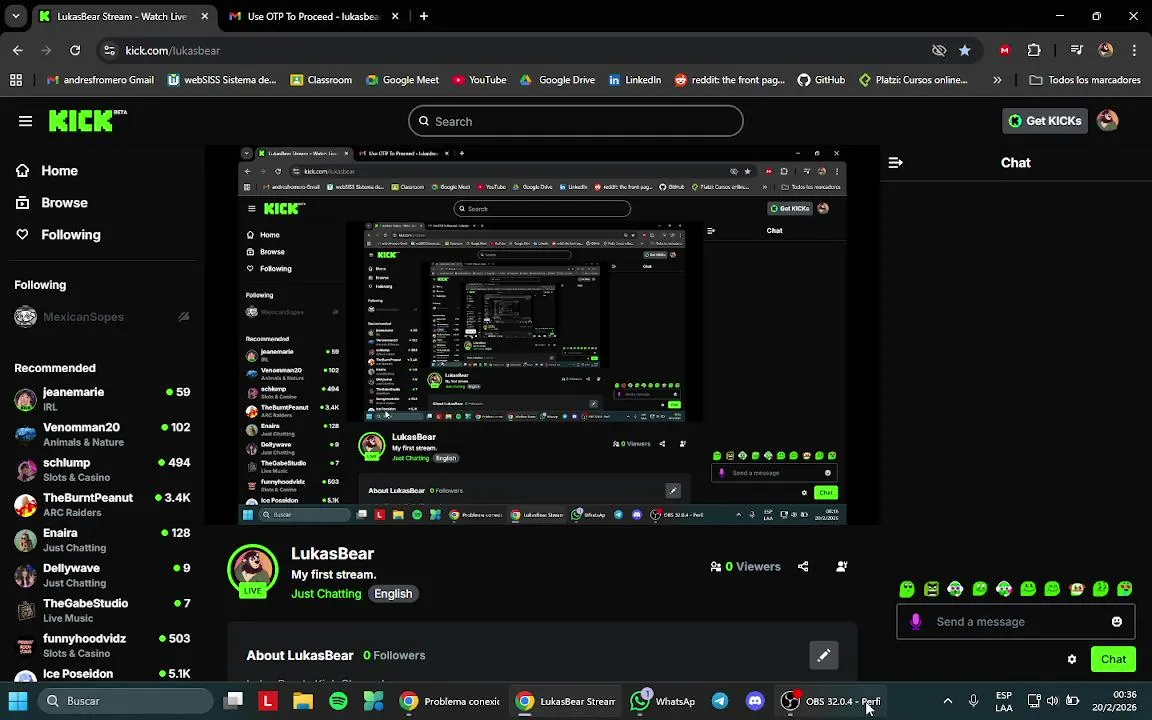Open the Kick profile avatar menu
The width and height of the screenshot is (1152, 720).
click(1107, 120)
